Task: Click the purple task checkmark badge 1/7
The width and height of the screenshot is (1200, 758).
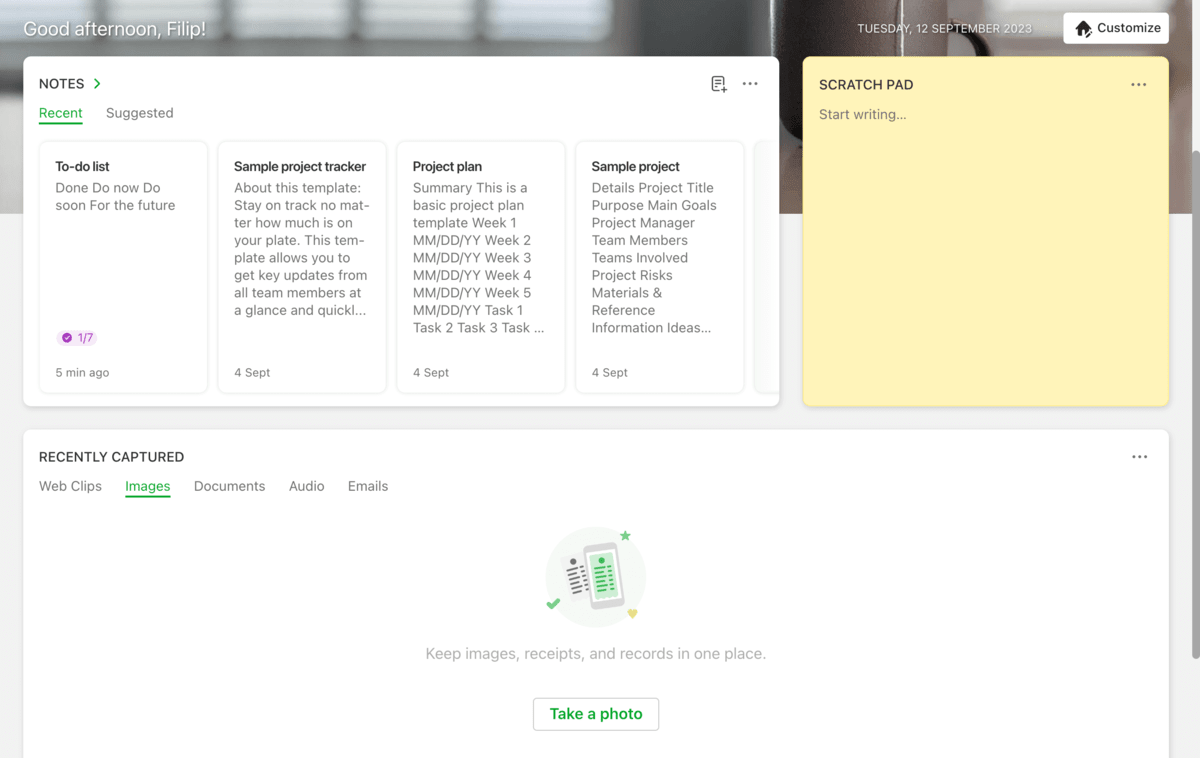Action: [77, 338]
